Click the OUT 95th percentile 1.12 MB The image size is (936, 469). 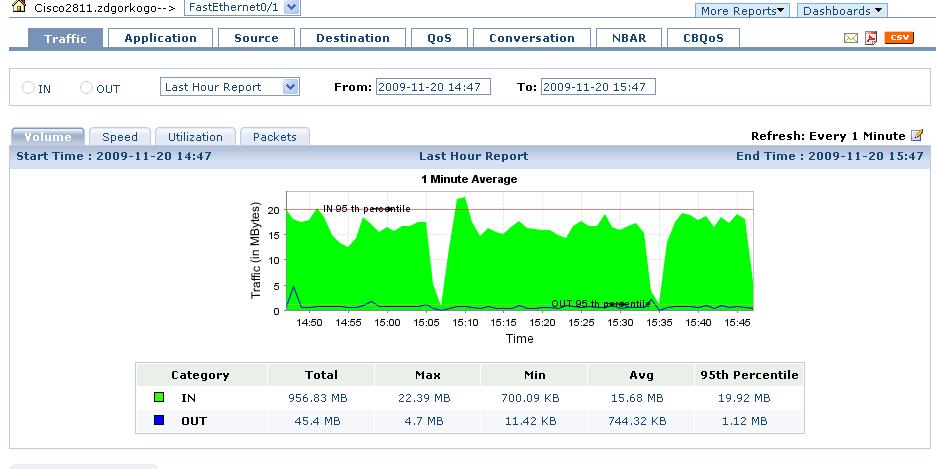[x=744, y=421]
